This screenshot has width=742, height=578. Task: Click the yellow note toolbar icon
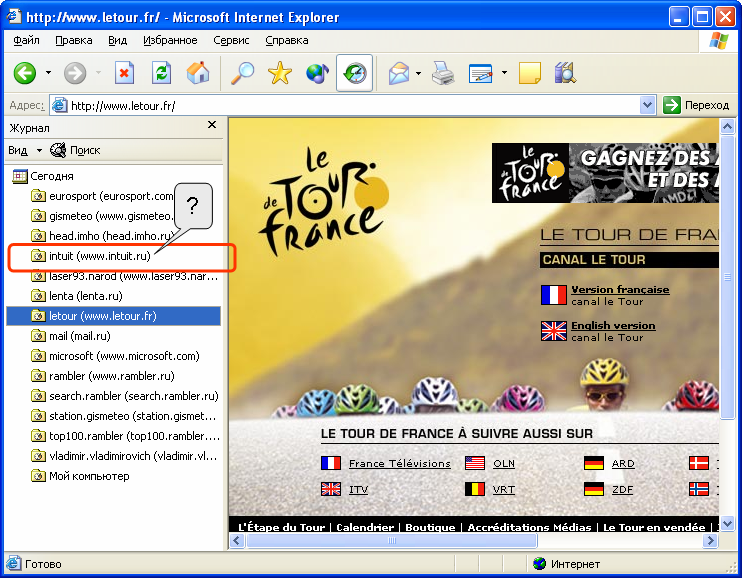point(530,73)
